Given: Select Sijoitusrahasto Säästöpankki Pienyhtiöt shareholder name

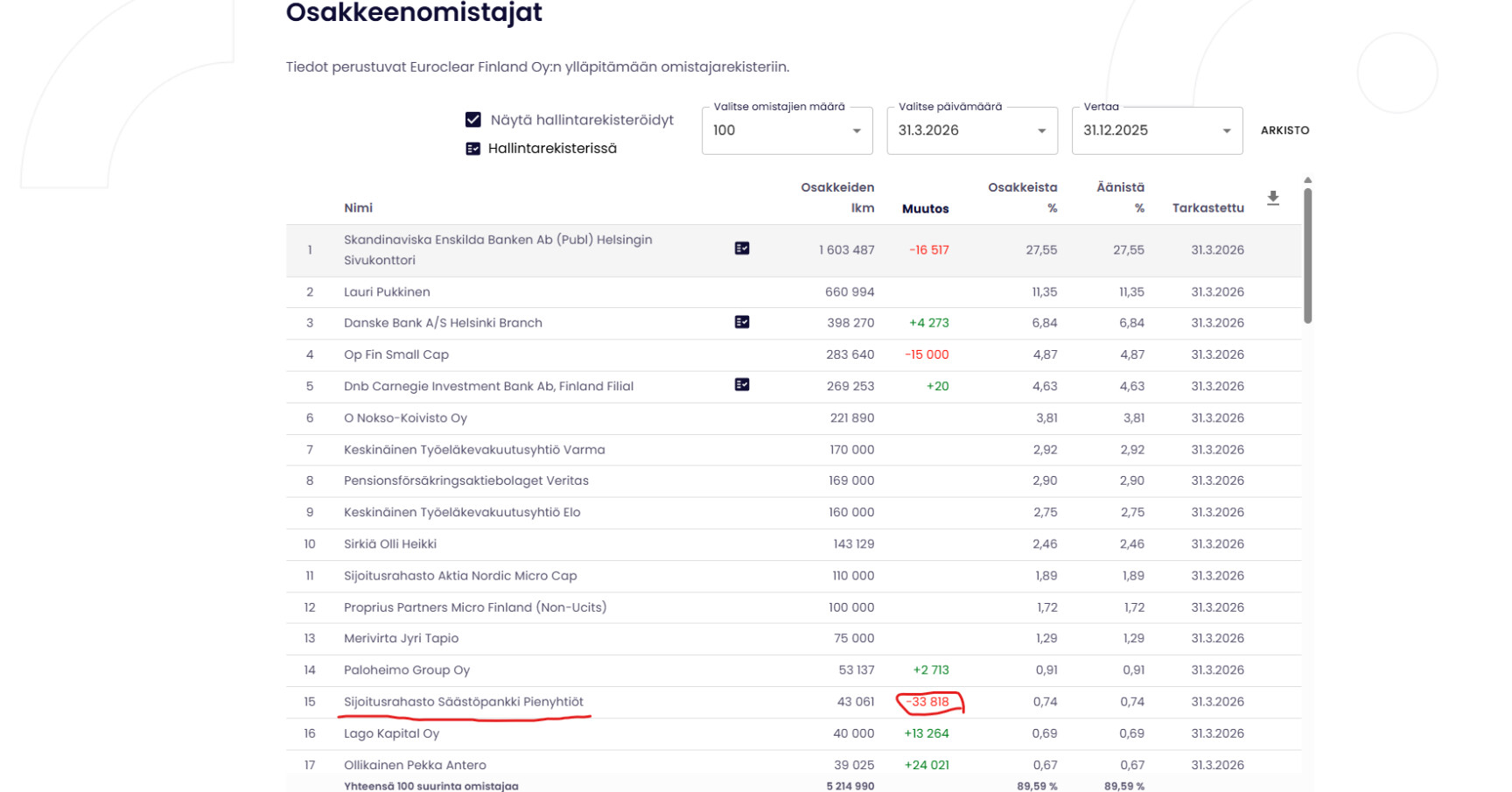Looking at the screenshot, I should [x=463, y=702].
